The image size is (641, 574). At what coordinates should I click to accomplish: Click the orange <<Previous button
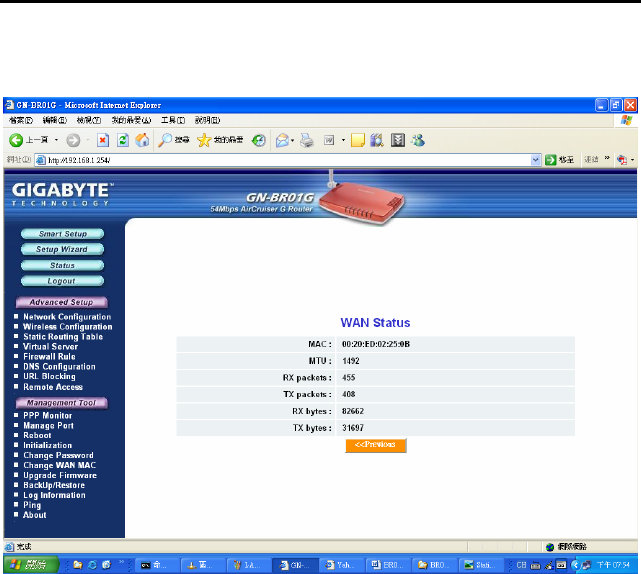point(376,445)
